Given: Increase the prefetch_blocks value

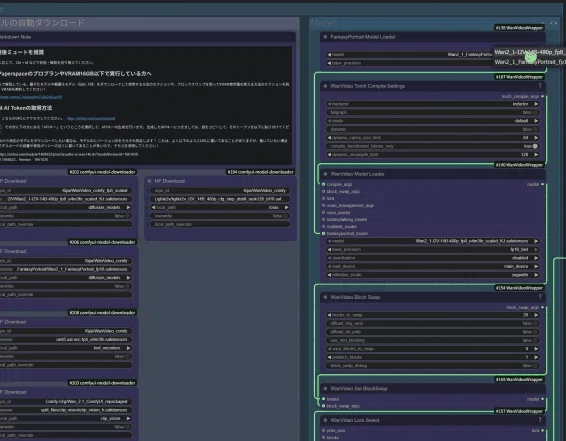Looking at the screenshot, I should [536, 357].
